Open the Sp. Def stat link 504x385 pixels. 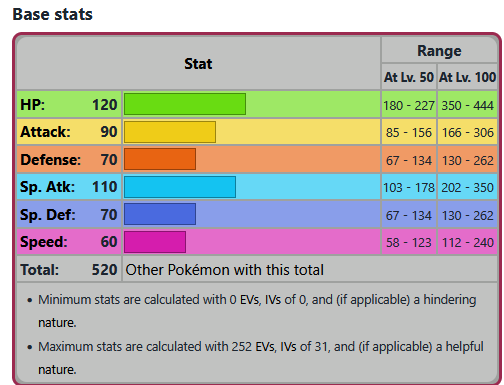[47, 215]
